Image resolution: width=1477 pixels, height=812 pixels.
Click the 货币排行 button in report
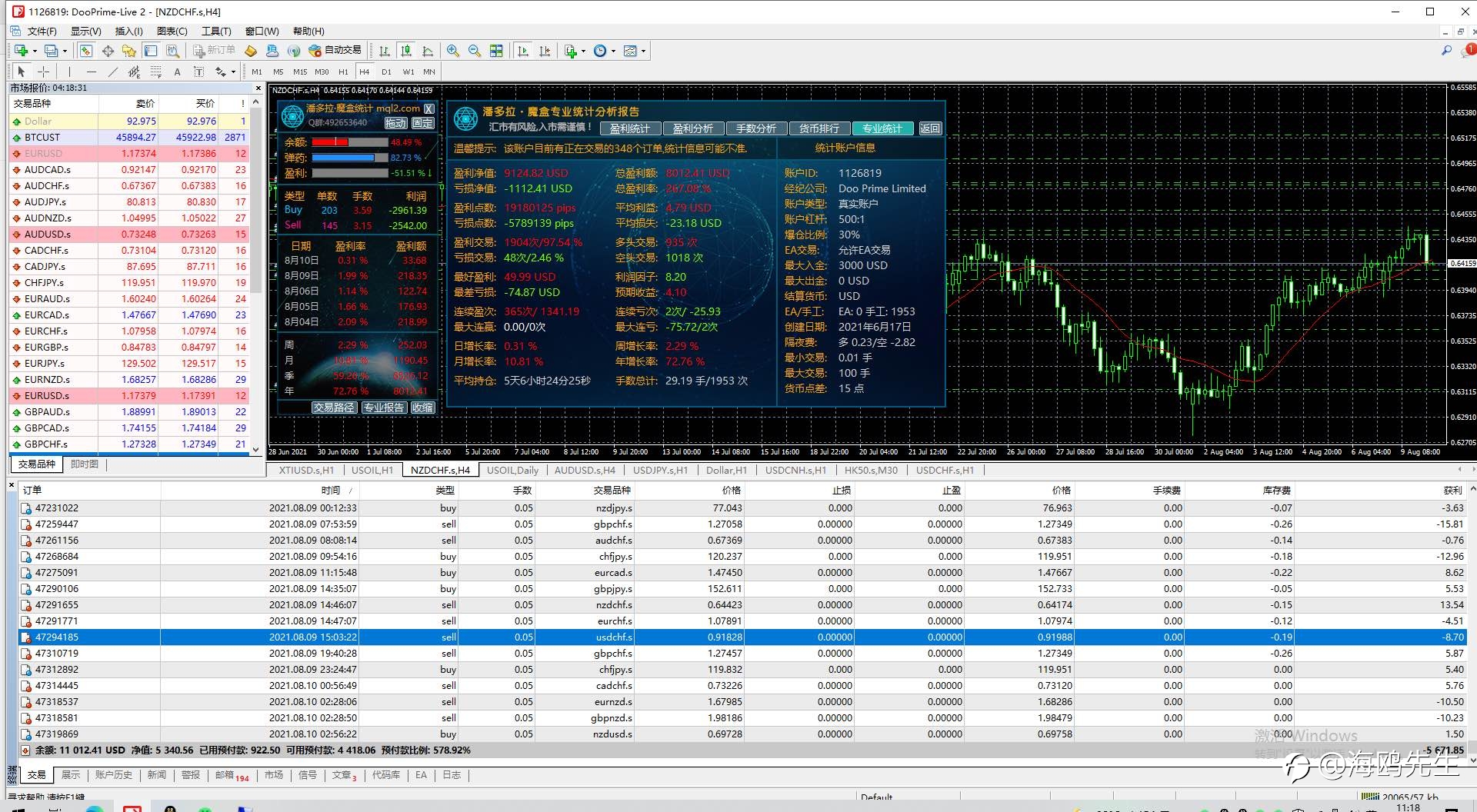pos(819,128)
